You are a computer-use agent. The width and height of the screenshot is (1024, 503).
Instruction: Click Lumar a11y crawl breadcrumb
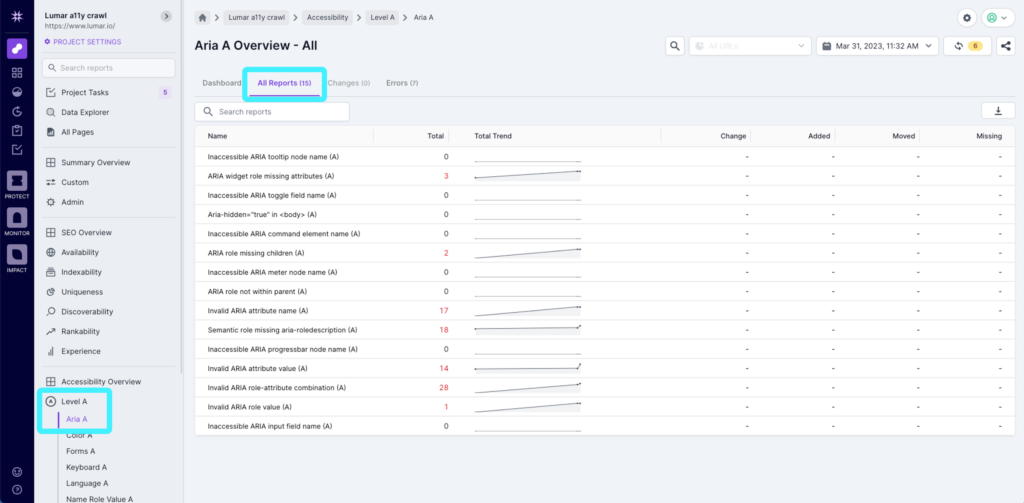coord(257,17)
